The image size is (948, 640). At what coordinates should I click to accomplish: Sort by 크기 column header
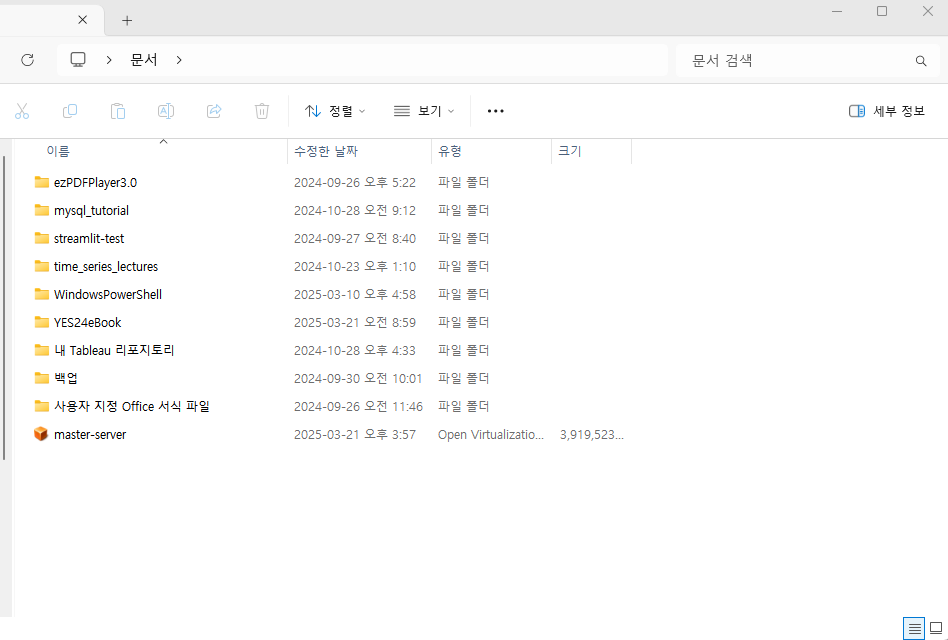point(570,151)
